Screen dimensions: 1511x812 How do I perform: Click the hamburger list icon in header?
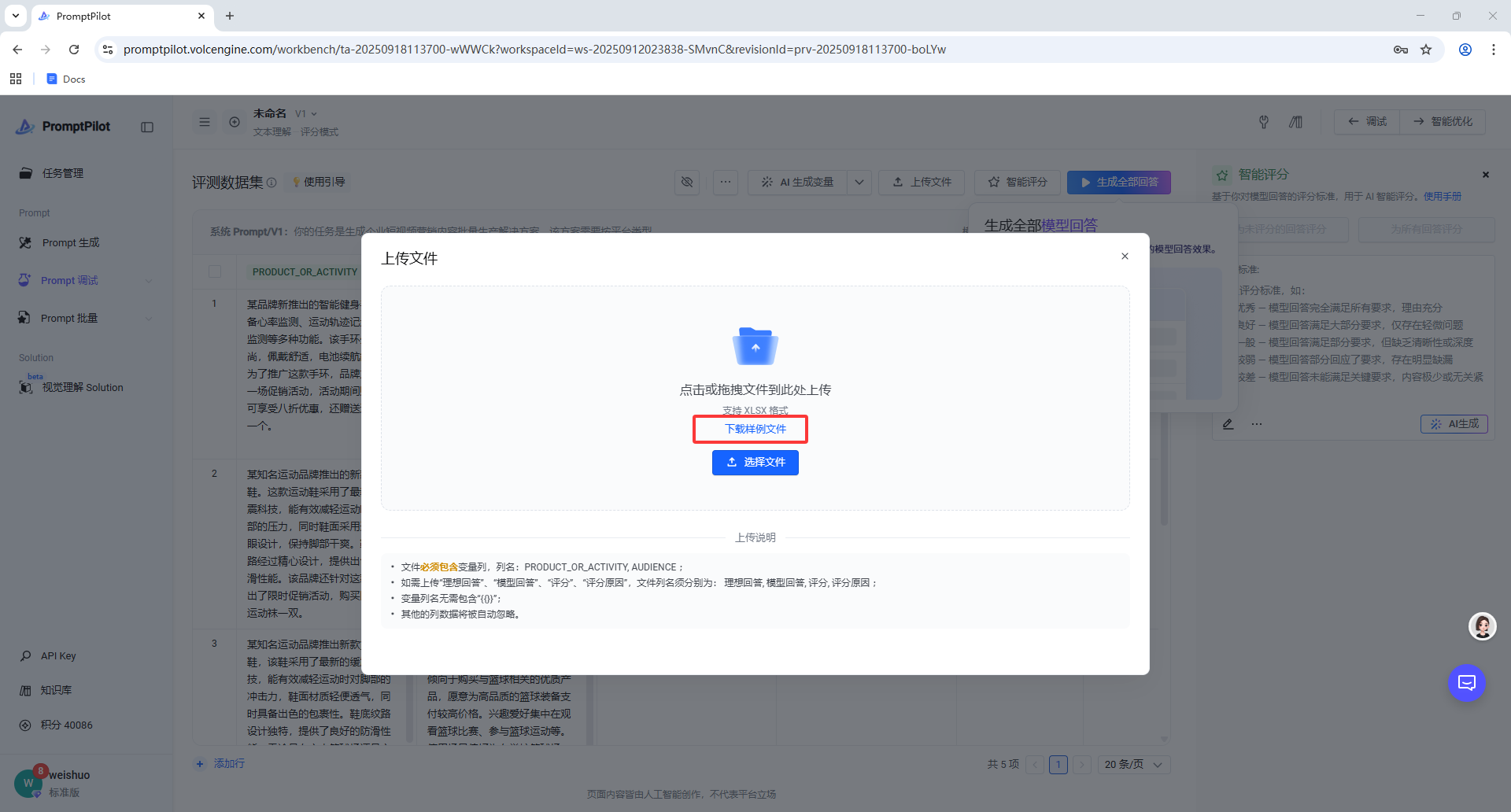[x=205, y=122]
